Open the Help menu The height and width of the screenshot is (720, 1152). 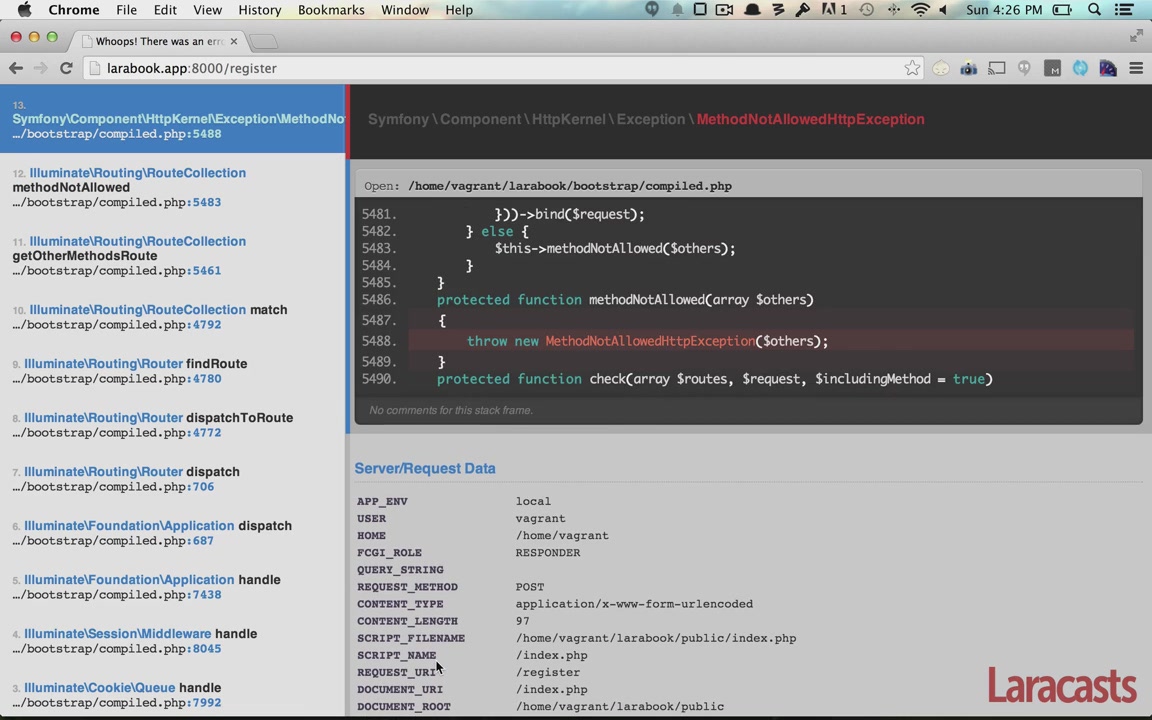pyautogui.click(x=459, y=10)
